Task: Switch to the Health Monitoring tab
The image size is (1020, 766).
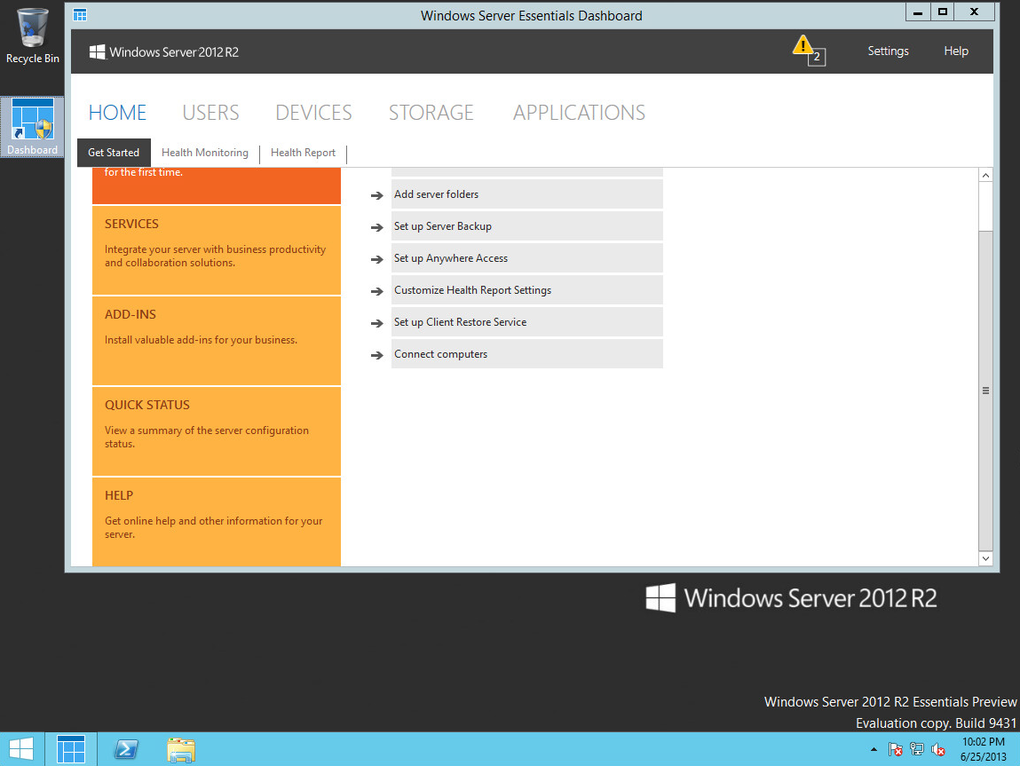Action: click(x=205, y=152)
